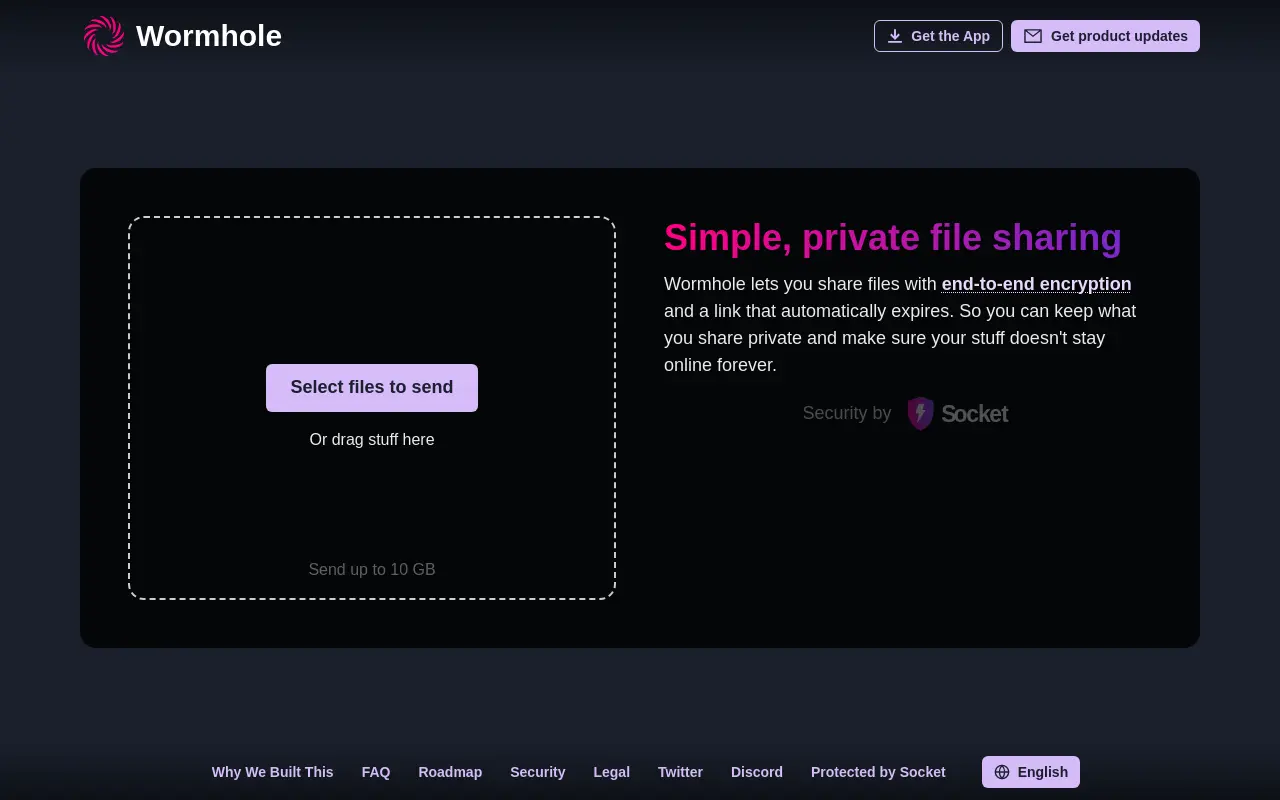Open the end-to-end encryption link
This screenshot has width=1280, height=800.
tap(1036, 284)
